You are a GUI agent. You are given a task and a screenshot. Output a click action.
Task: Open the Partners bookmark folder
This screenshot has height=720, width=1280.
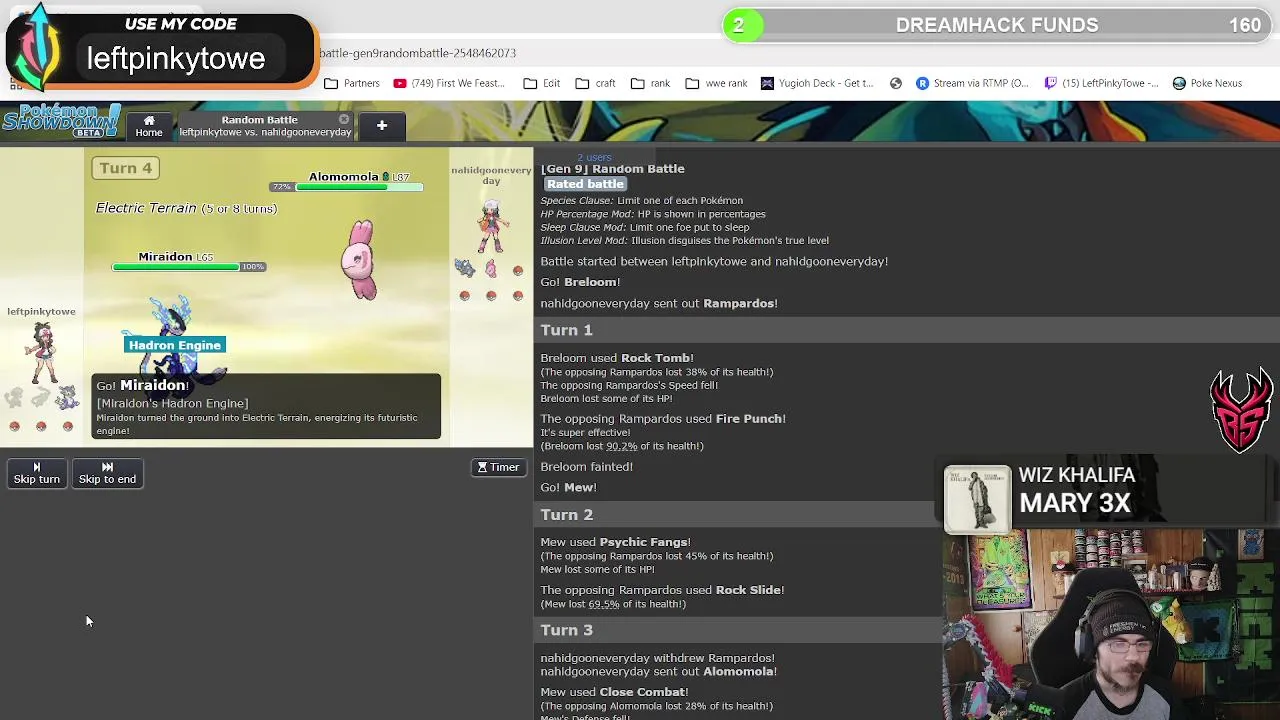(352, 83)
